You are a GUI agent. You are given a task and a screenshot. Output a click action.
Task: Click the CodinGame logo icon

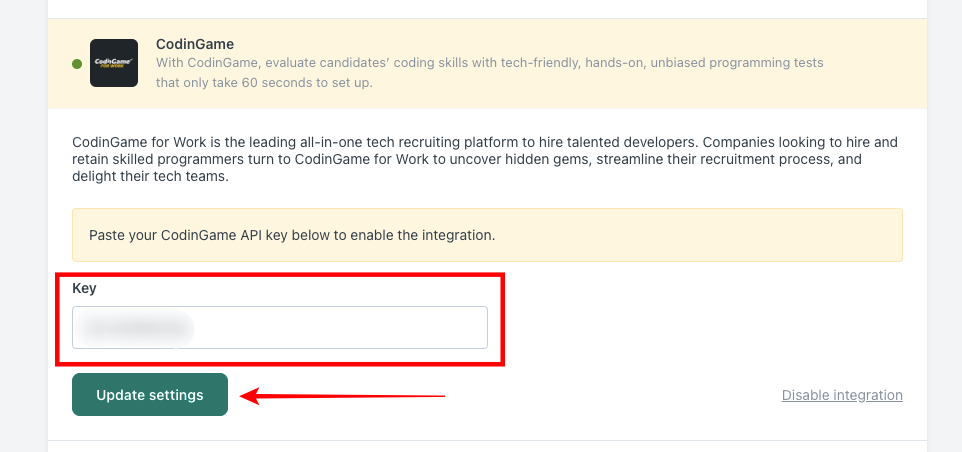point(114,63)
